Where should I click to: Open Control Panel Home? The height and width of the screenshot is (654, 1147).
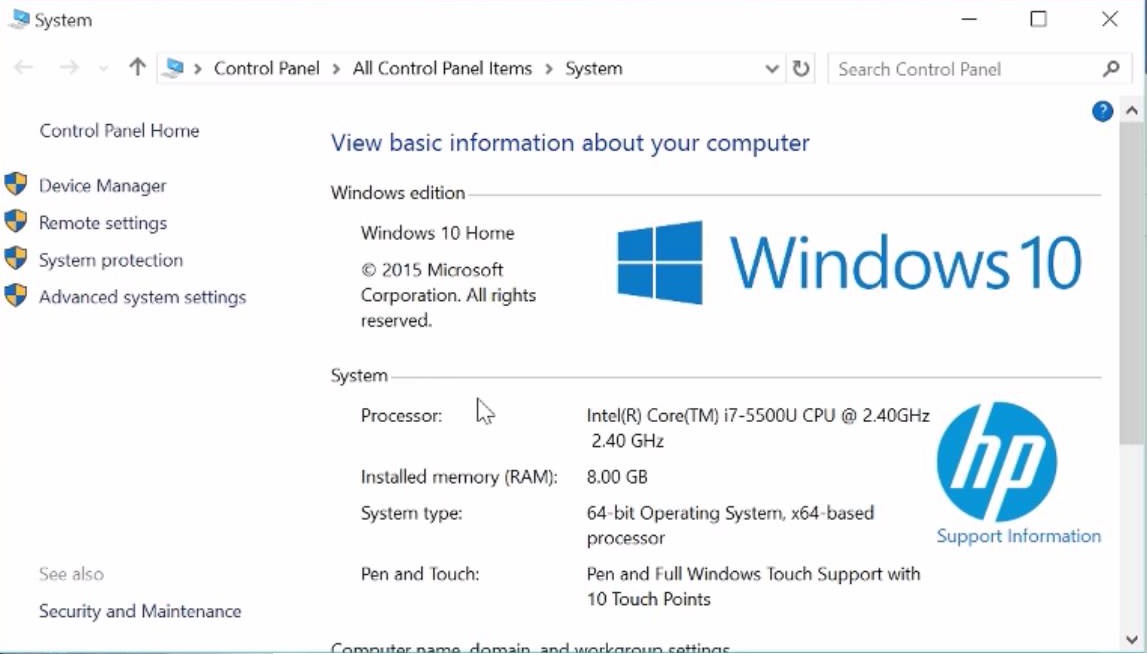(x=119, y=130)
